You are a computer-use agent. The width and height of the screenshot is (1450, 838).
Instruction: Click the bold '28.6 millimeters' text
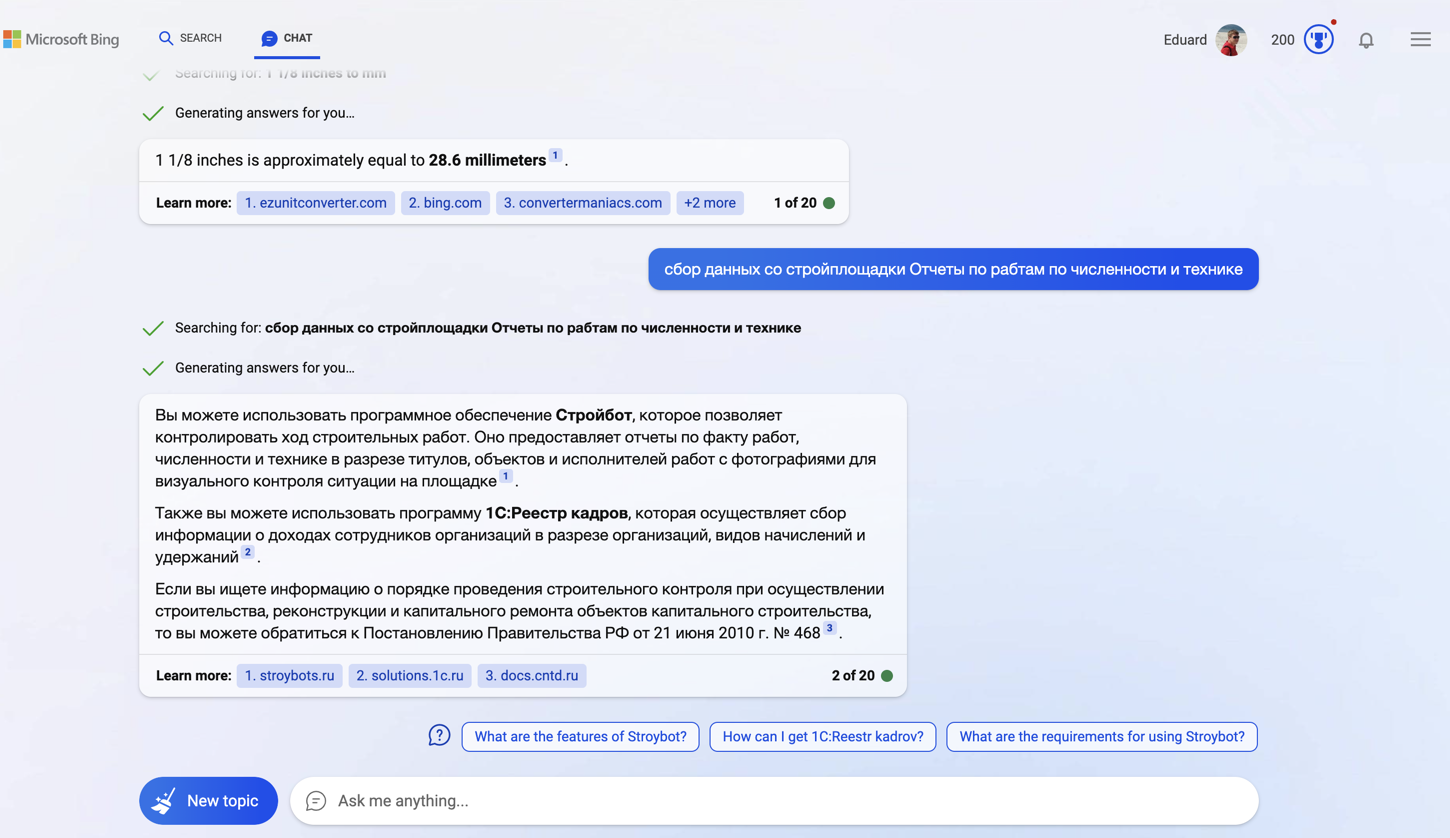[x=487, y=160]
